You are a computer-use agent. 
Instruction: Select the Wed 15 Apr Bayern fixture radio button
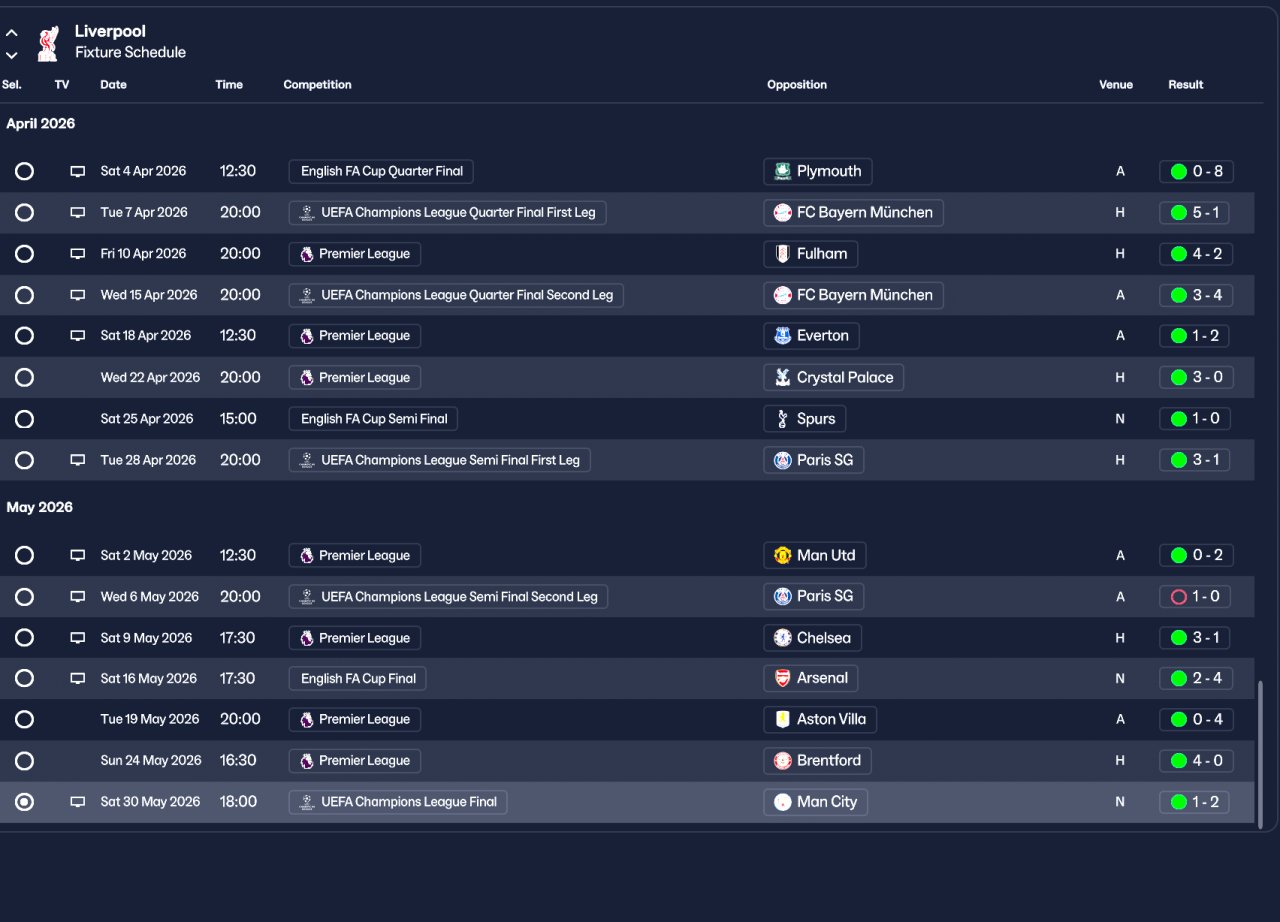pos(24,295)
